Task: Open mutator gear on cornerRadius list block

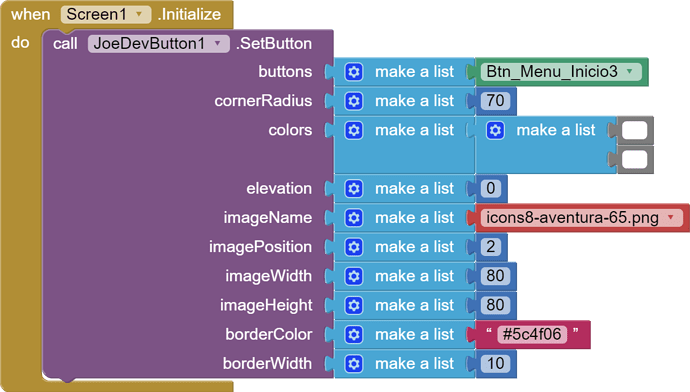Action: [x=354, y=101]
